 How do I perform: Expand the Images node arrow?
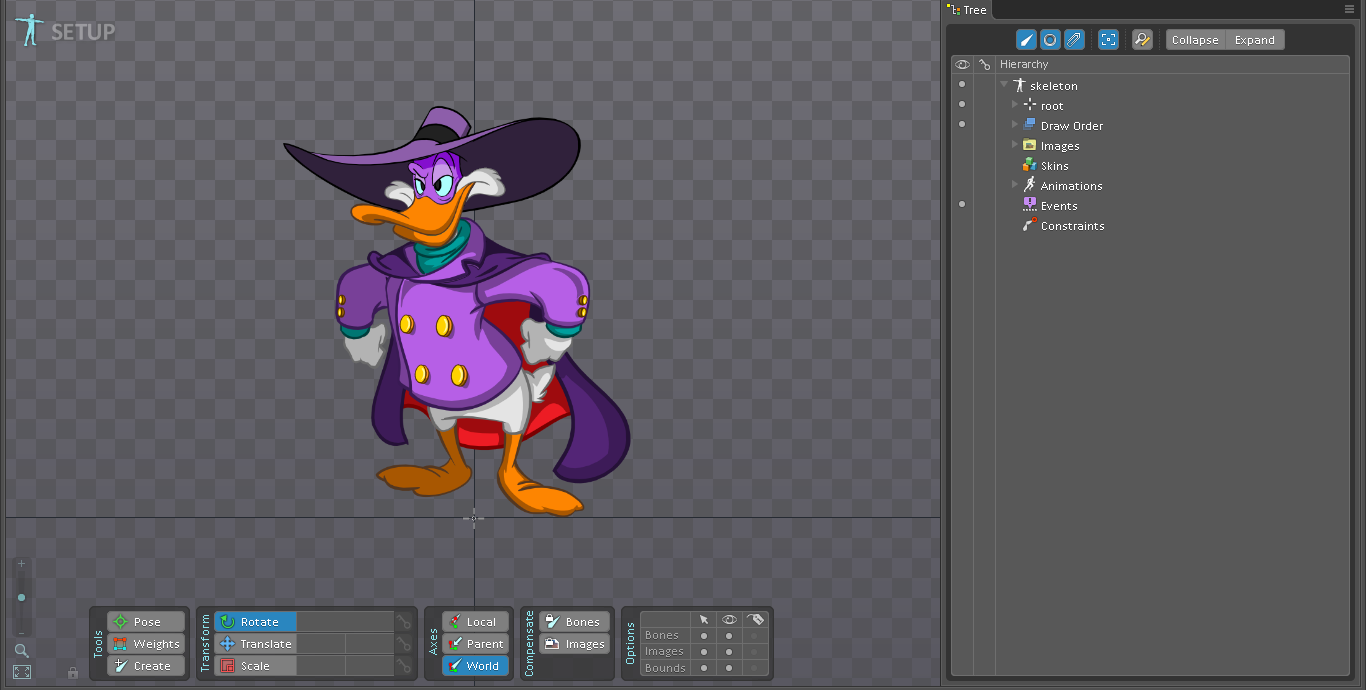1014,144
